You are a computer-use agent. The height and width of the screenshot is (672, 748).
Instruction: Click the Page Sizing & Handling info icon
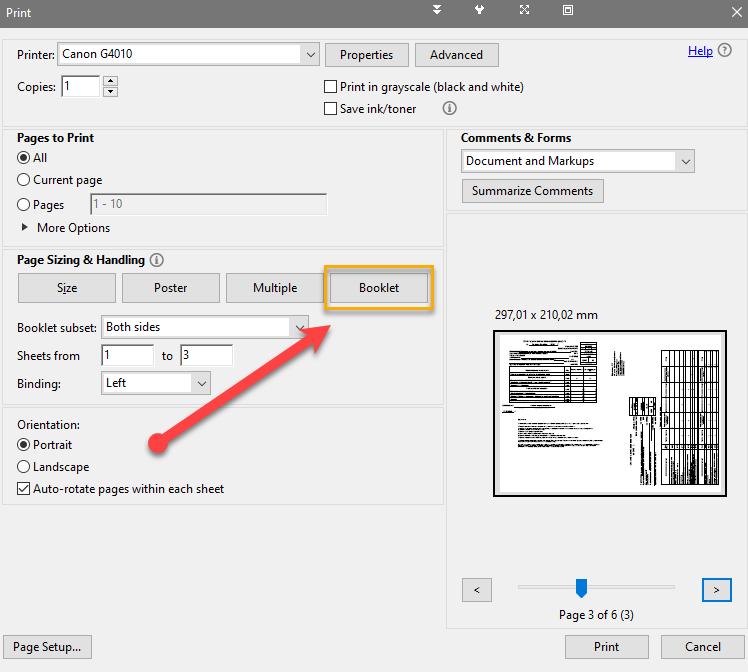point(156,260)
